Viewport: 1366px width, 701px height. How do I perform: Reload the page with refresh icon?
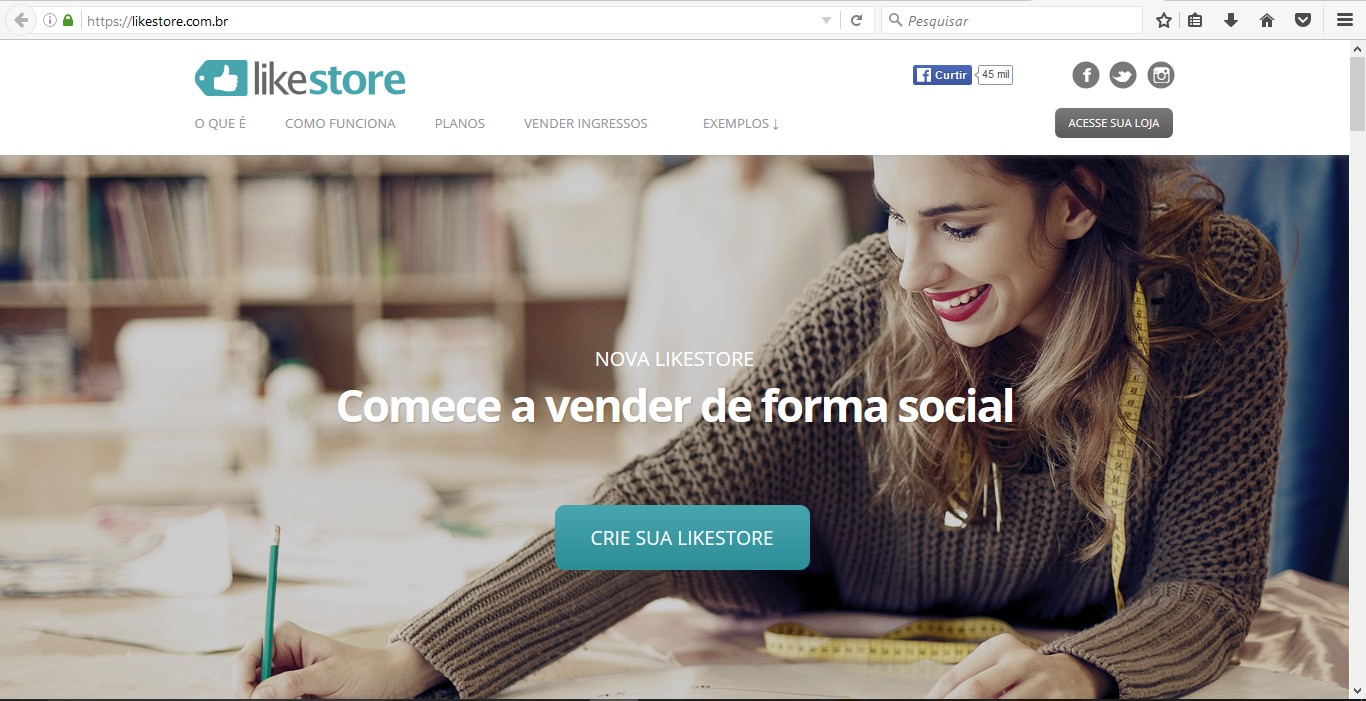[x=856, y=20]
